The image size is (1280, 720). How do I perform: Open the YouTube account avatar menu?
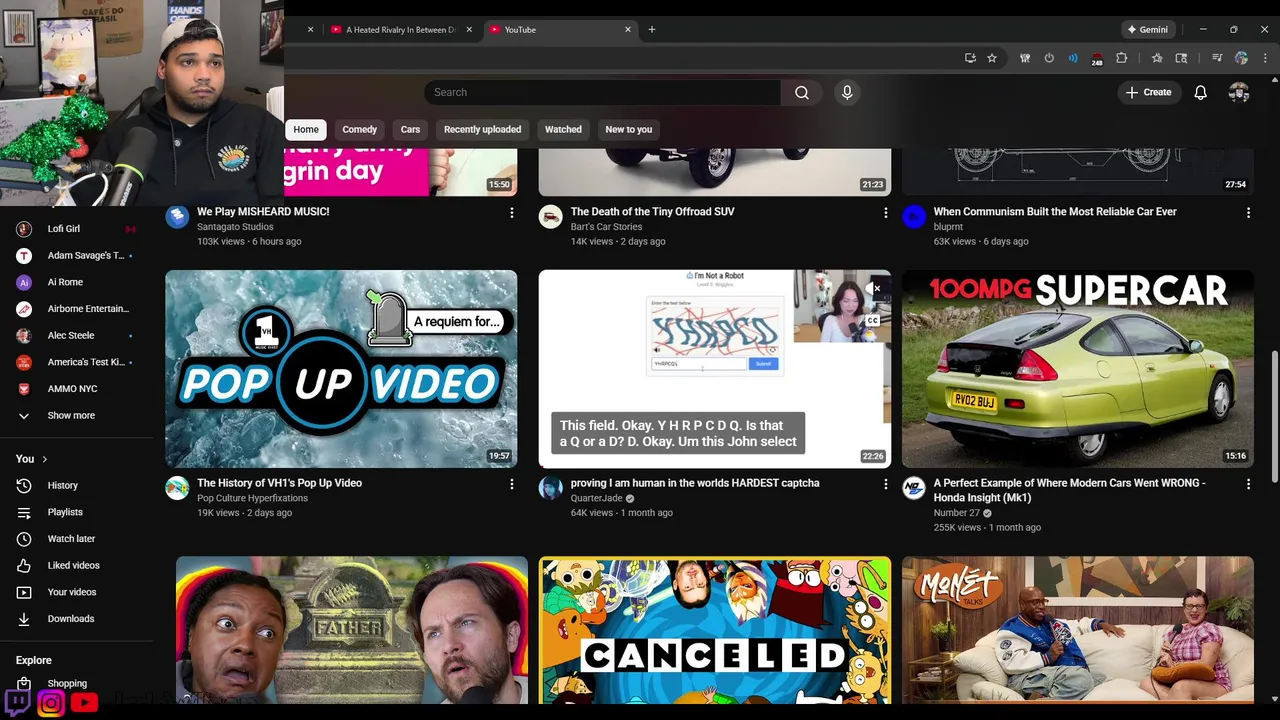1239,92
